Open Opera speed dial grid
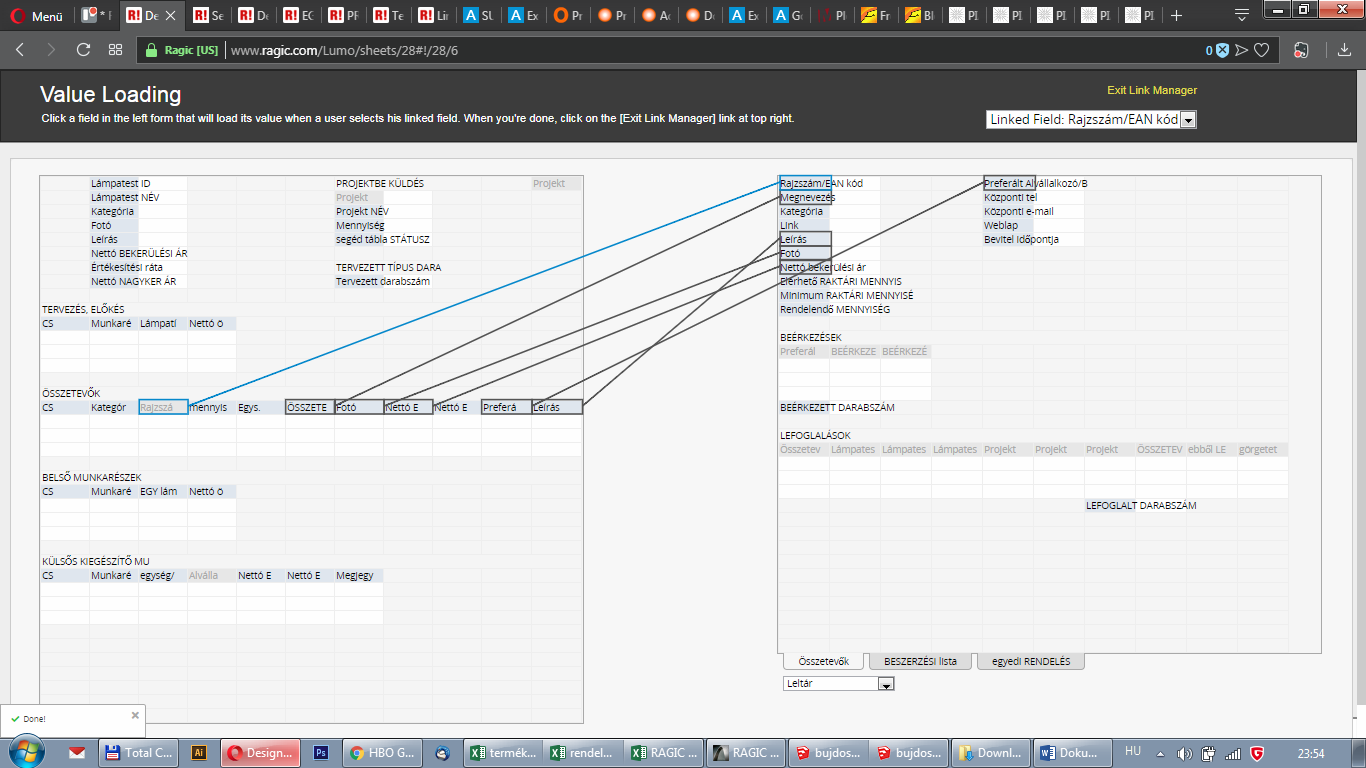The height and width of the screenshot is (768, 1366). pos(116,50)
